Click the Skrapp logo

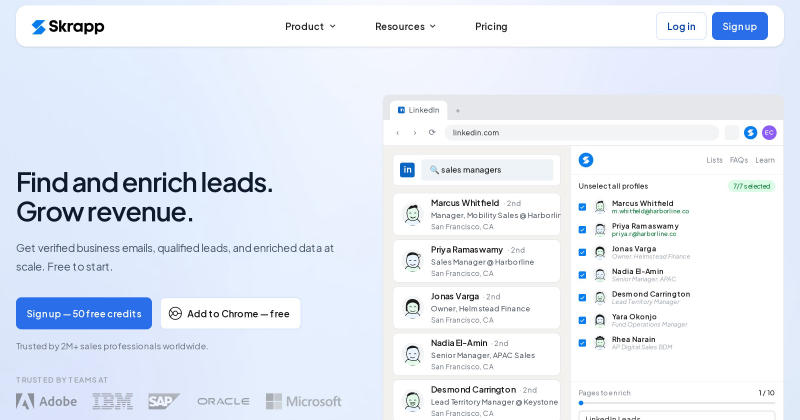68,27
